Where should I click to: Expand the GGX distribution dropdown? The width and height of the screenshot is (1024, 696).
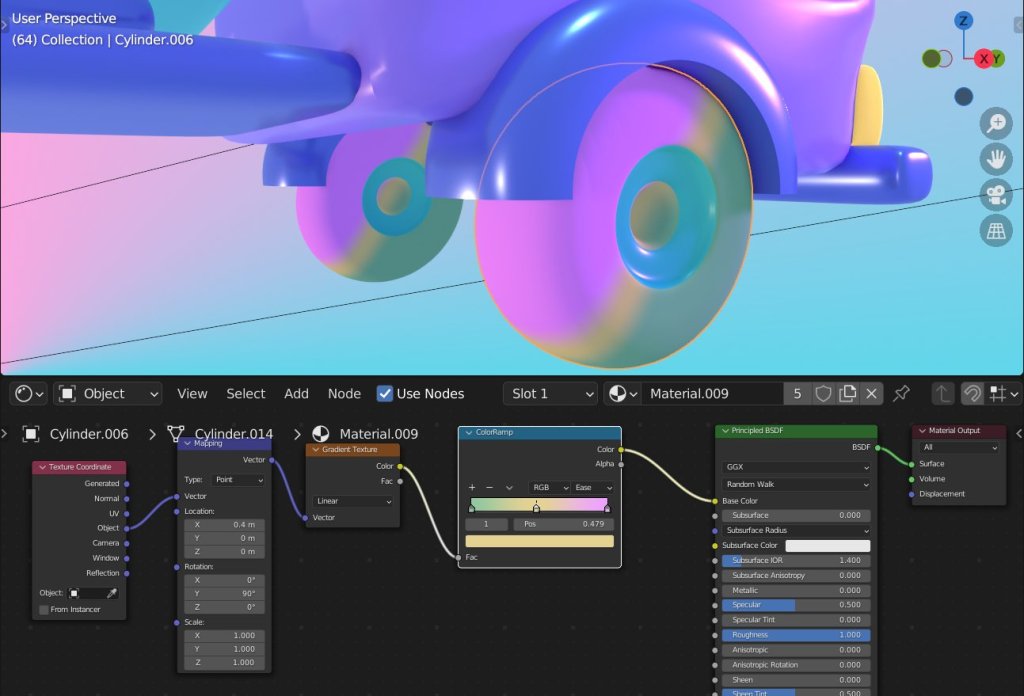click(x=795, y=467)
